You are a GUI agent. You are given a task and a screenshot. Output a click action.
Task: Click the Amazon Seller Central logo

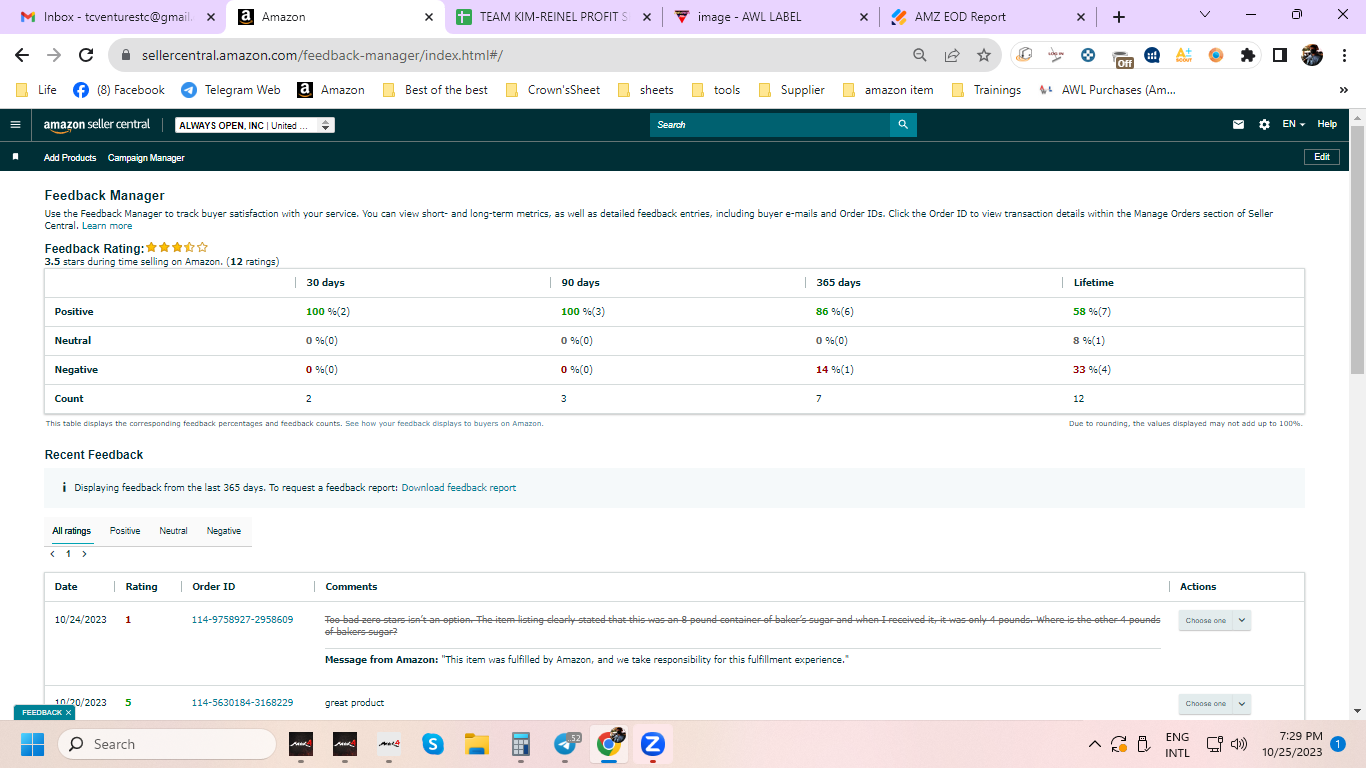(x=97, y=125)
